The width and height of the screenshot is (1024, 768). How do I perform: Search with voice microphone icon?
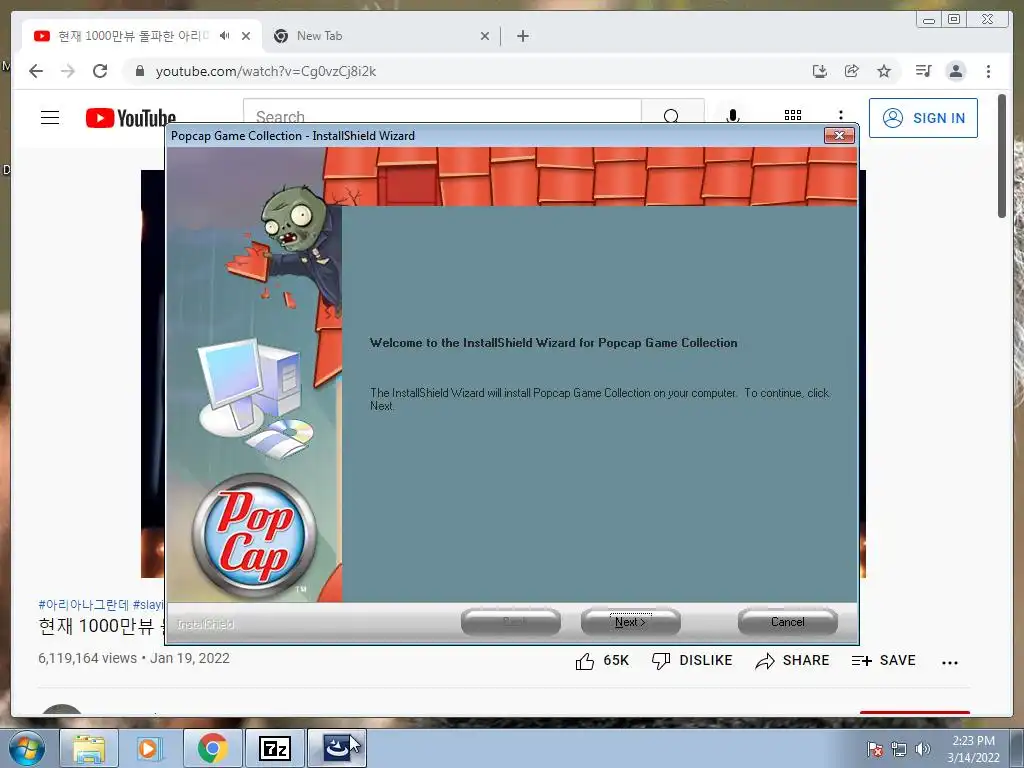click(733, 115)
